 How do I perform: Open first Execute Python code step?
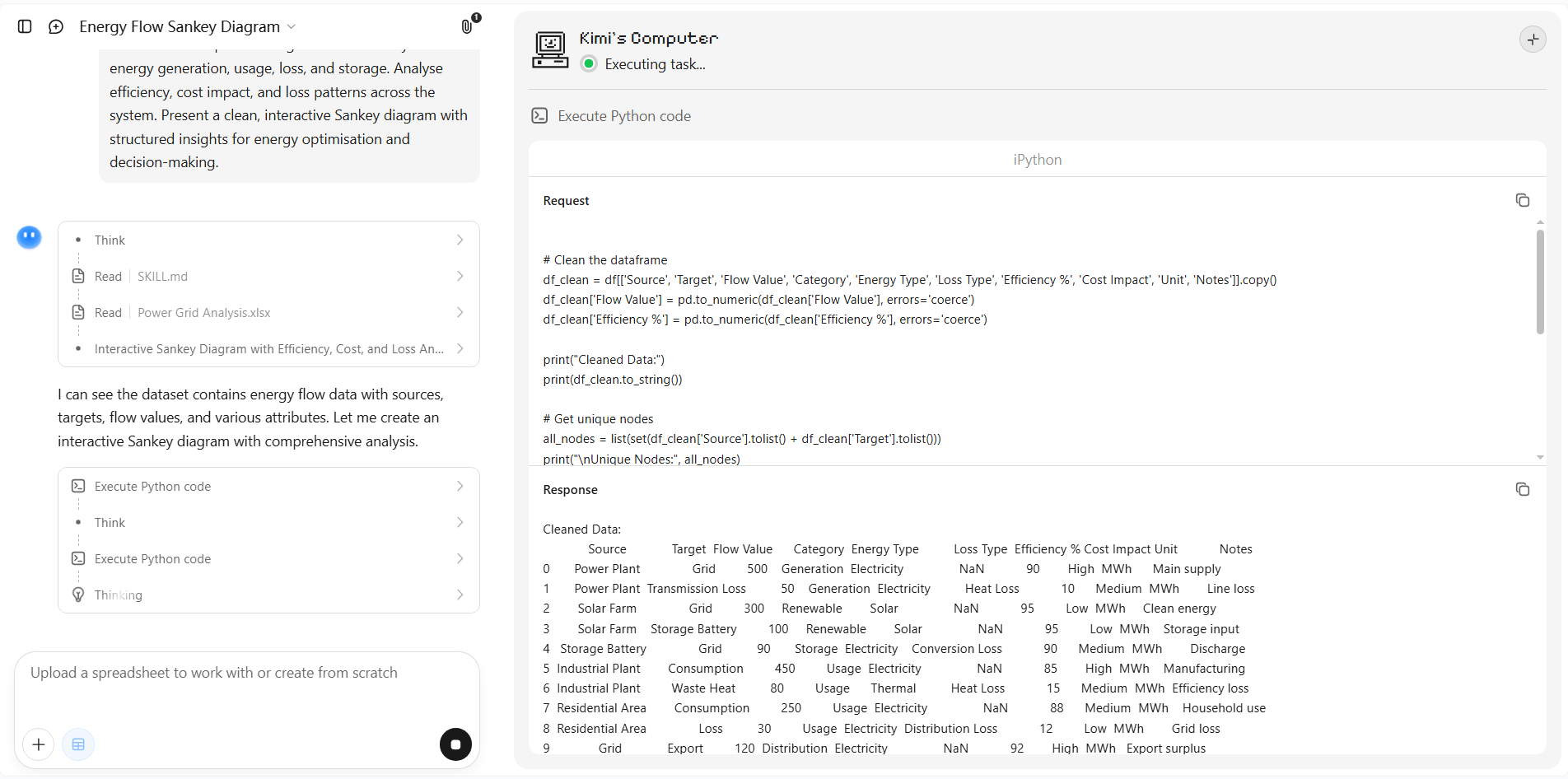268,486
